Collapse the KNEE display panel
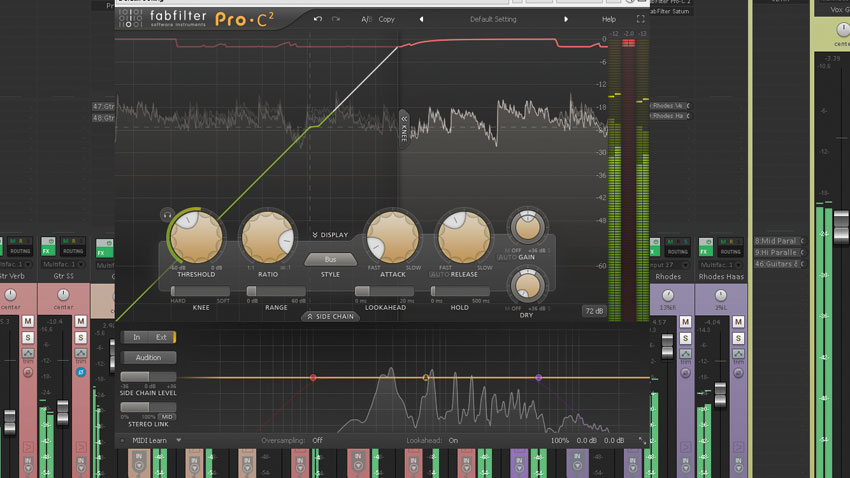This screenshot has width=850, height=478. tap(404, 129)
